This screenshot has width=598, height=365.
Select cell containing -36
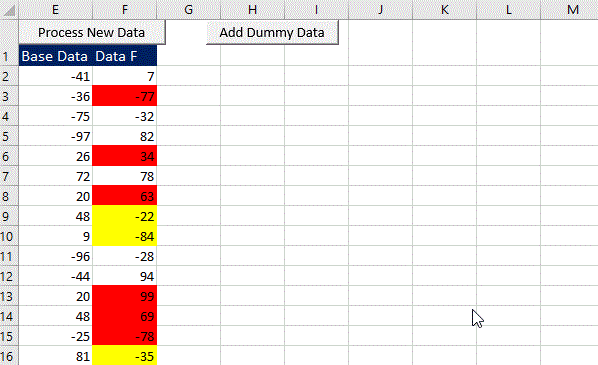point(55,96)
